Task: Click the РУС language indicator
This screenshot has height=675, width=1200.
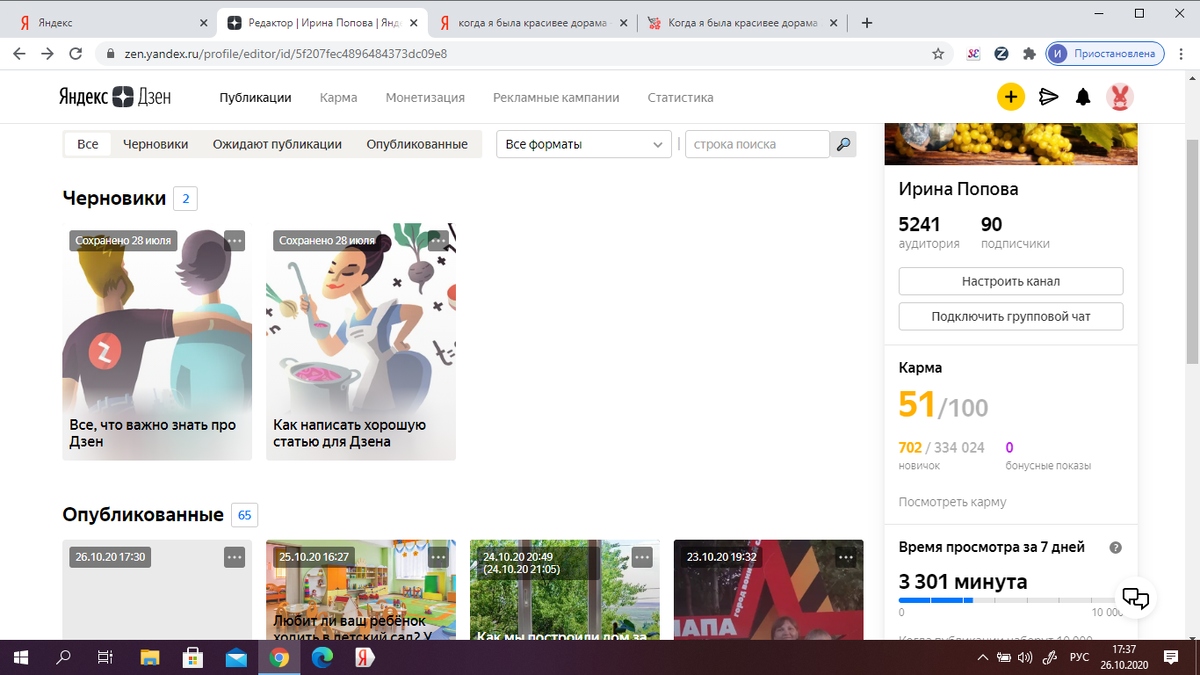Action: [1080, 657]
